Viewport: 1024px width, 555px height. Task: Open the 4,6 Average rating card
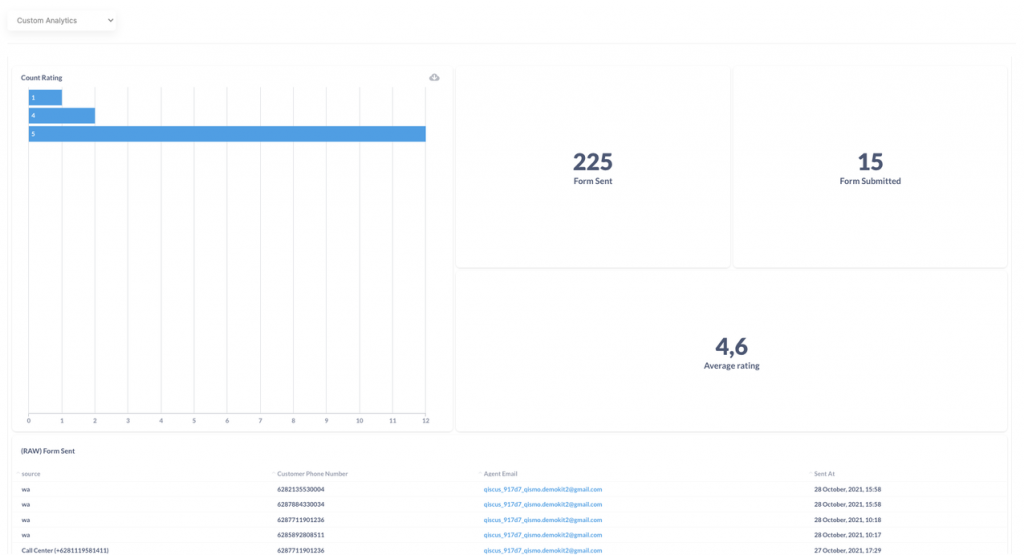click(731, 352)
